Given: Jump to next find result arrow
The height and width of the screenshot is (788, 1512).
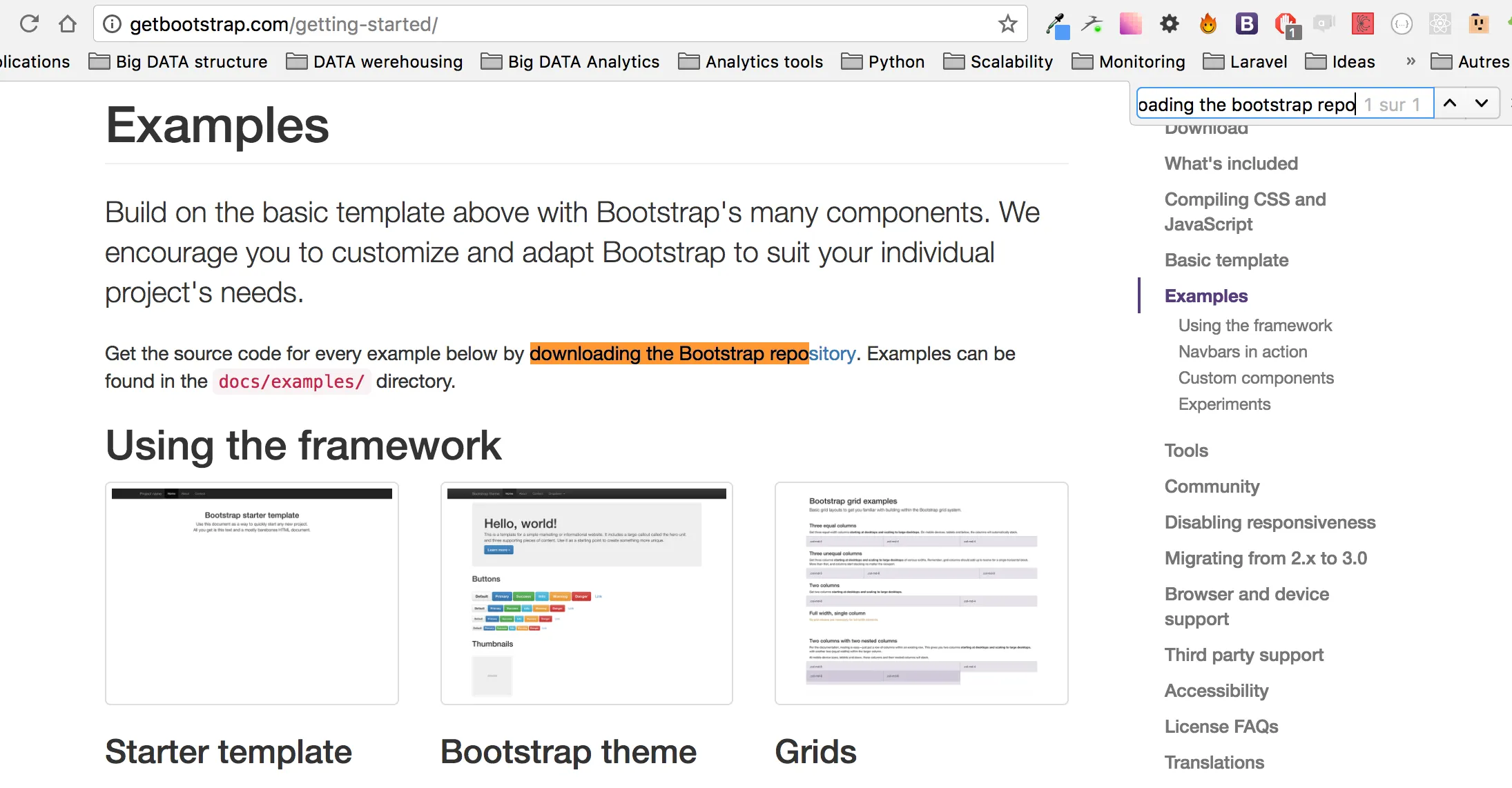Looking at the screenshot, I should pyautogui.click(x=1482, y=104).
